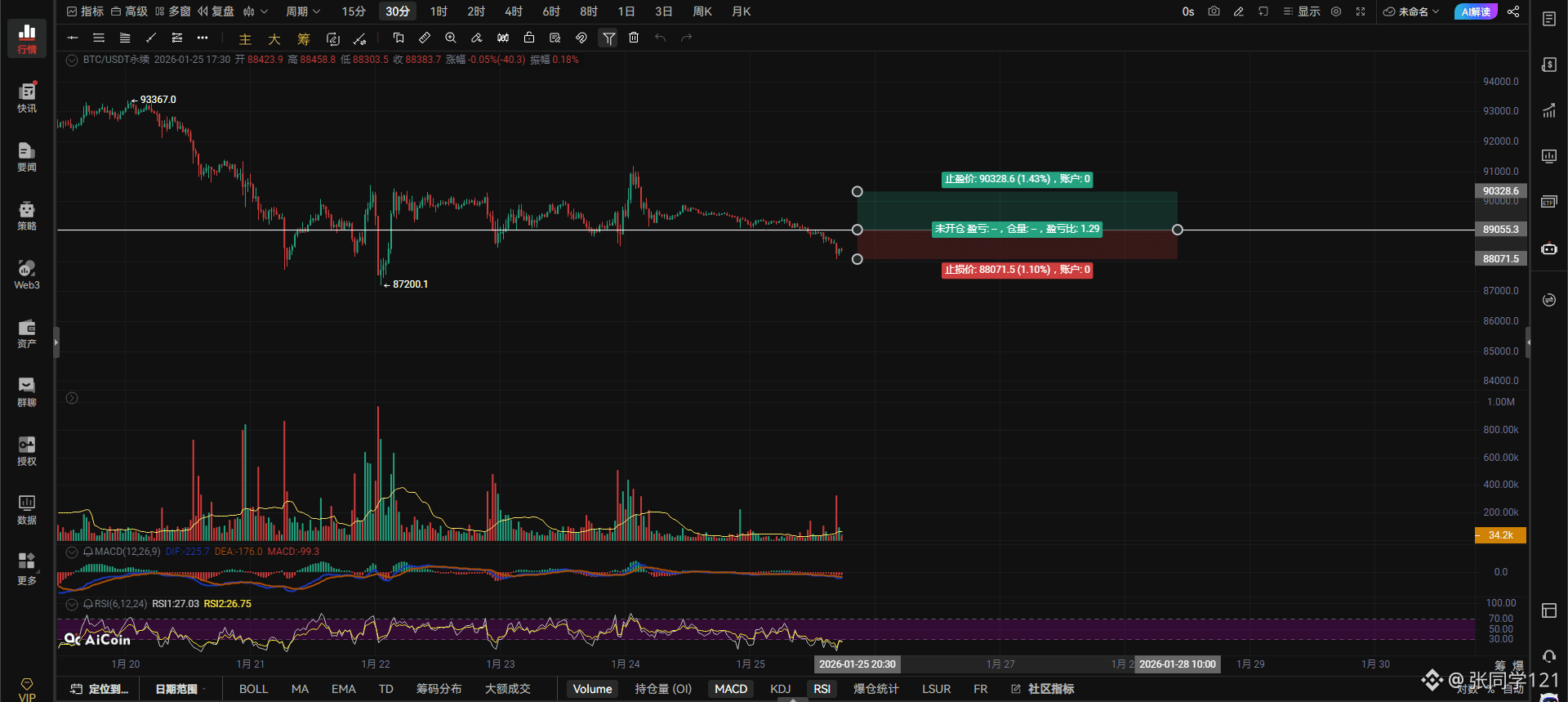Click the eraser tool in drawing toolbar
Image resolution: width=1568 pixels, height=702 pixels.
pyautogui.click(x=477, y=38)
